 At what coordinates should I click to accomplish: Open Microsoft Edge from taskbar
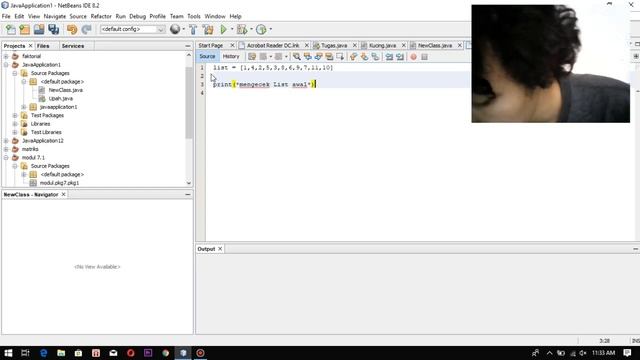[43, 353]
